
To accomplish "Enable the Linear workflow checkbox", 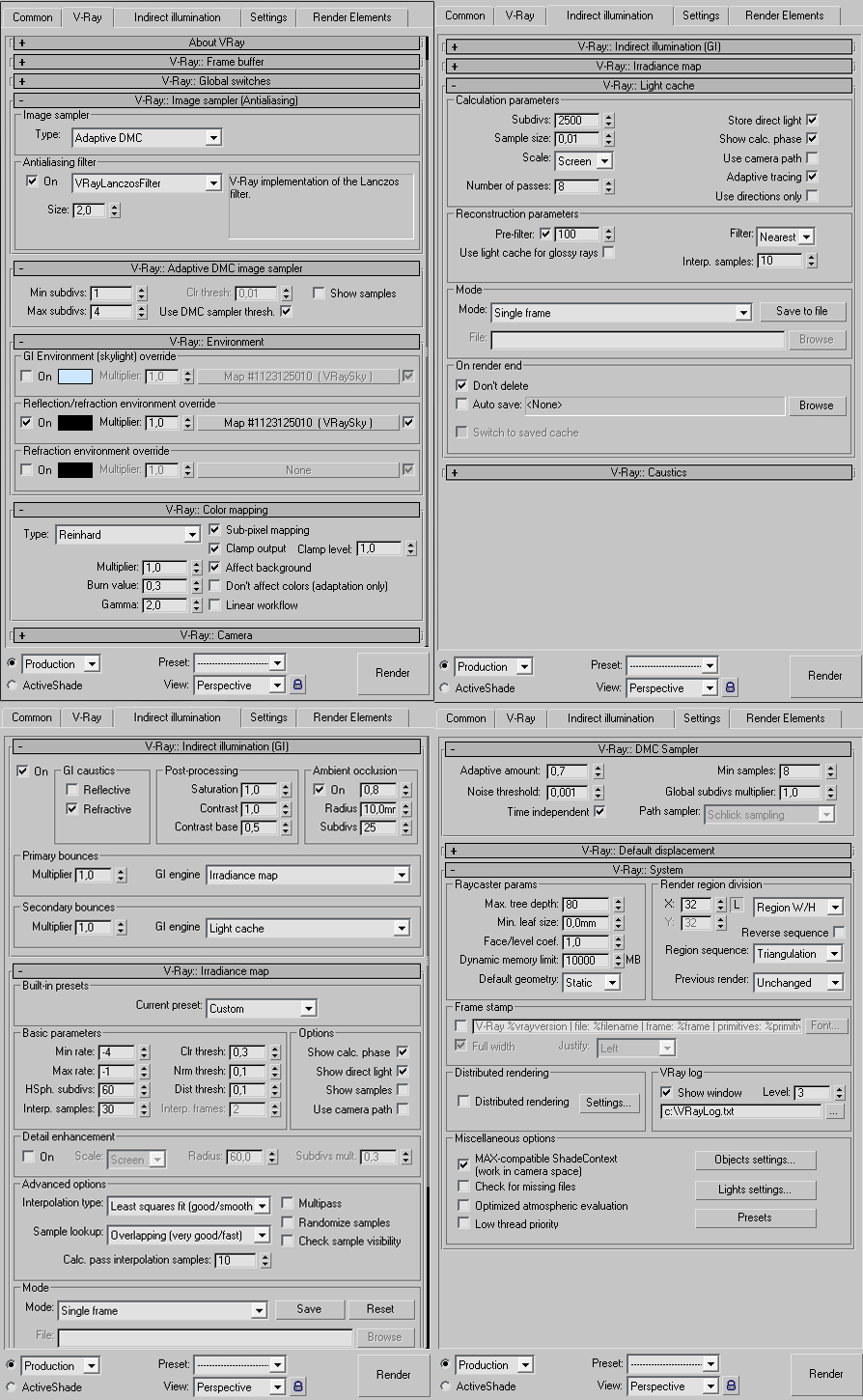I will pos(215,605).
